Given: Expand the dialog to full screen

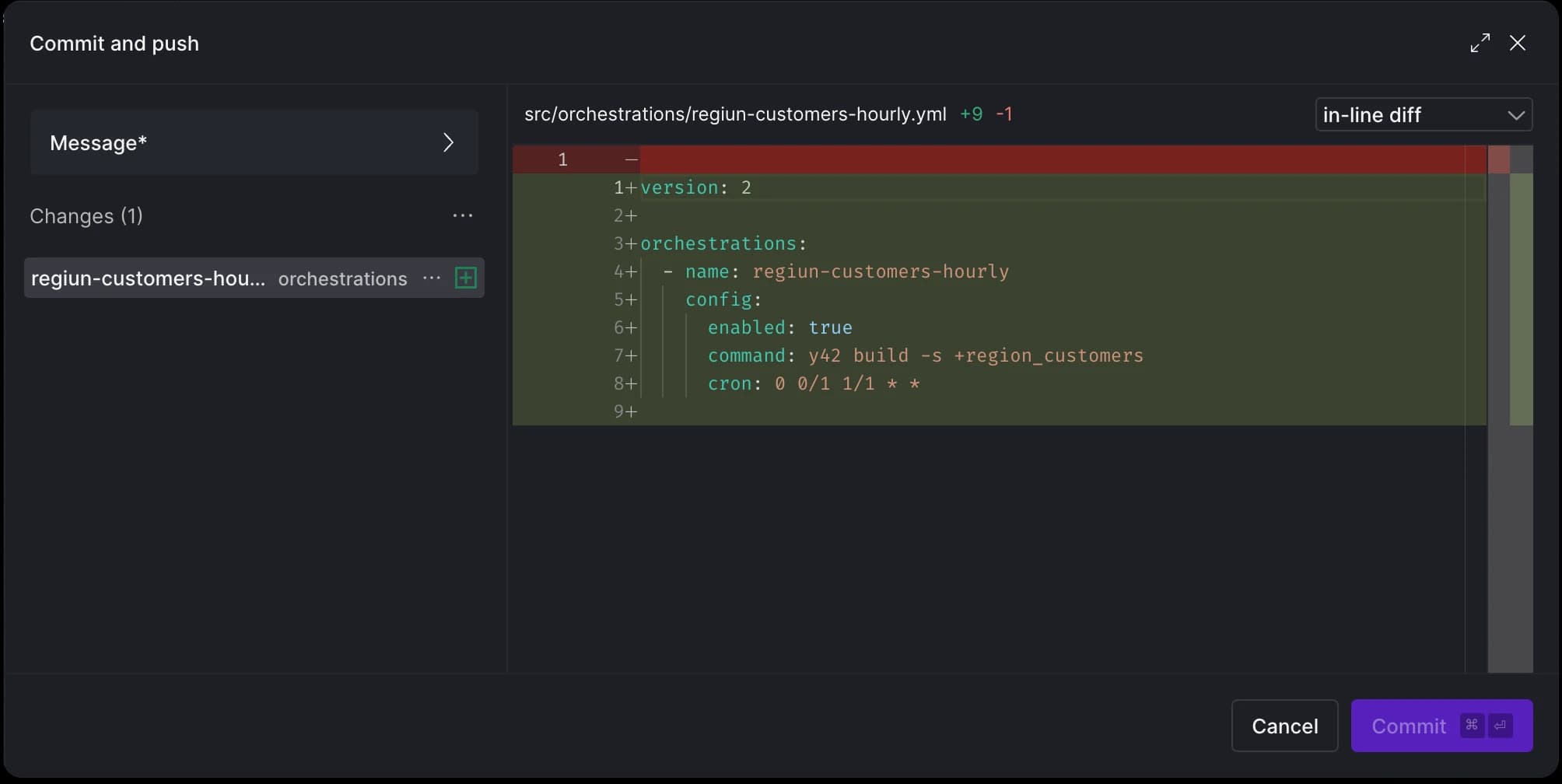Looking at the screenshot, I should pyautogui.click(x=1480, y=43).
